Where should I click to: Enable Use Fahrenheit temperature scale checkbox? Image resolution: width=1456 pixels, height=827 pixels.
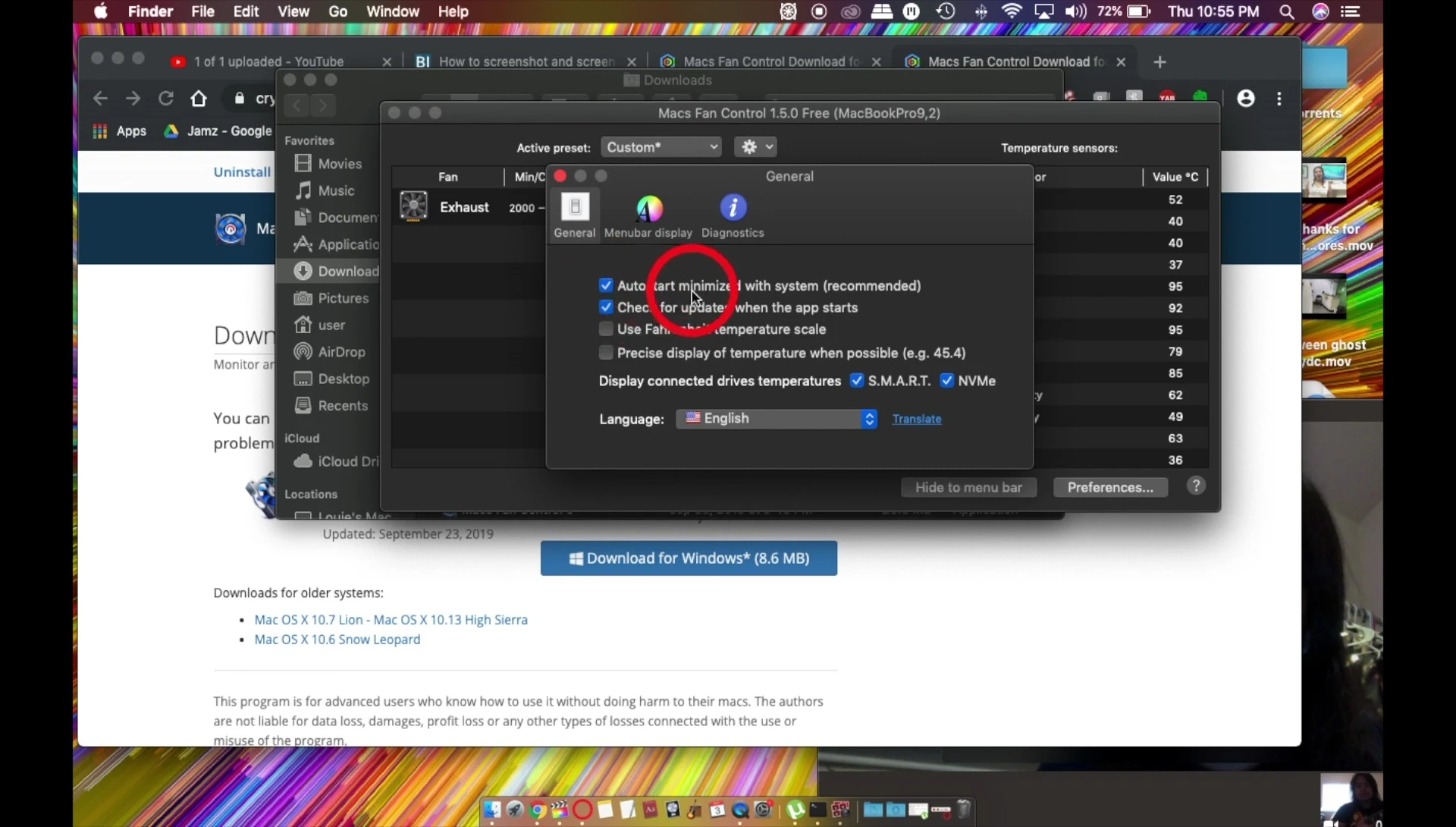(x=606, y=329)
